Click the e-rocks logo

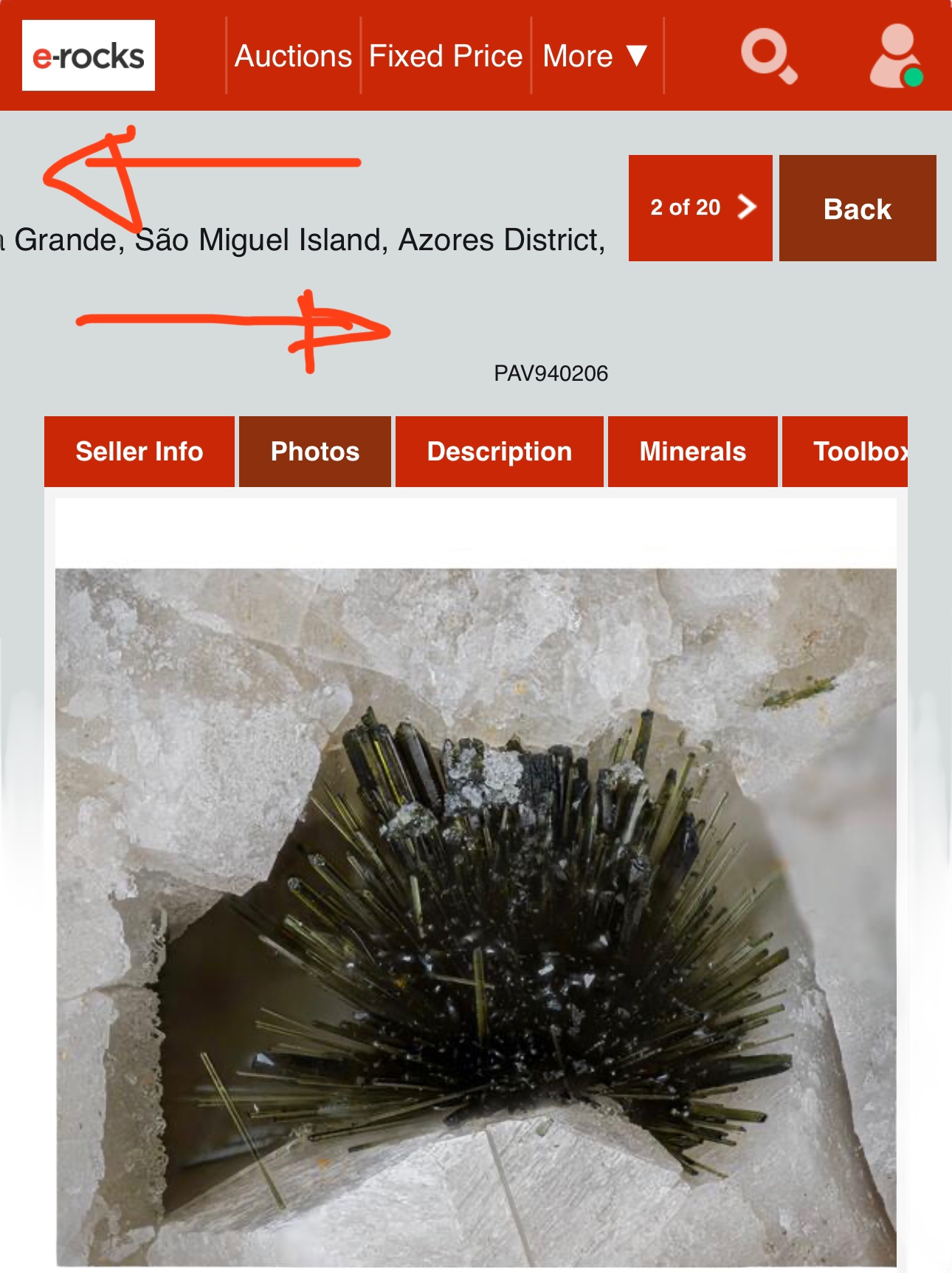89,55
